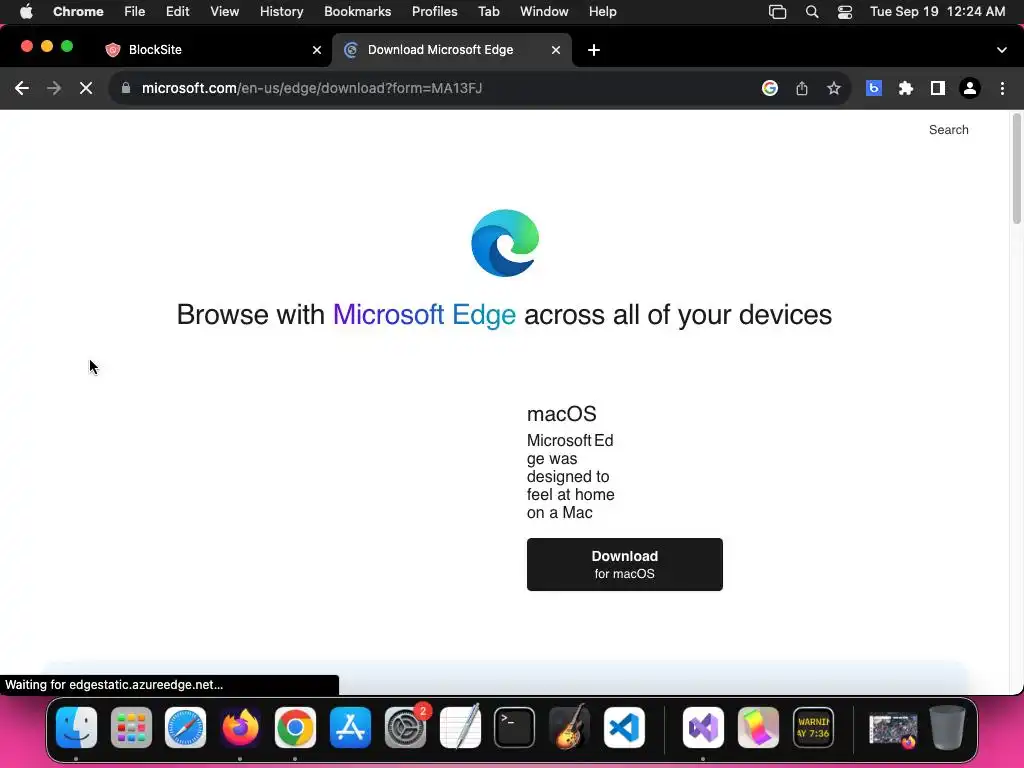
Task: Open Visual Studio from the Dock
Action: (x=703, y=728)
